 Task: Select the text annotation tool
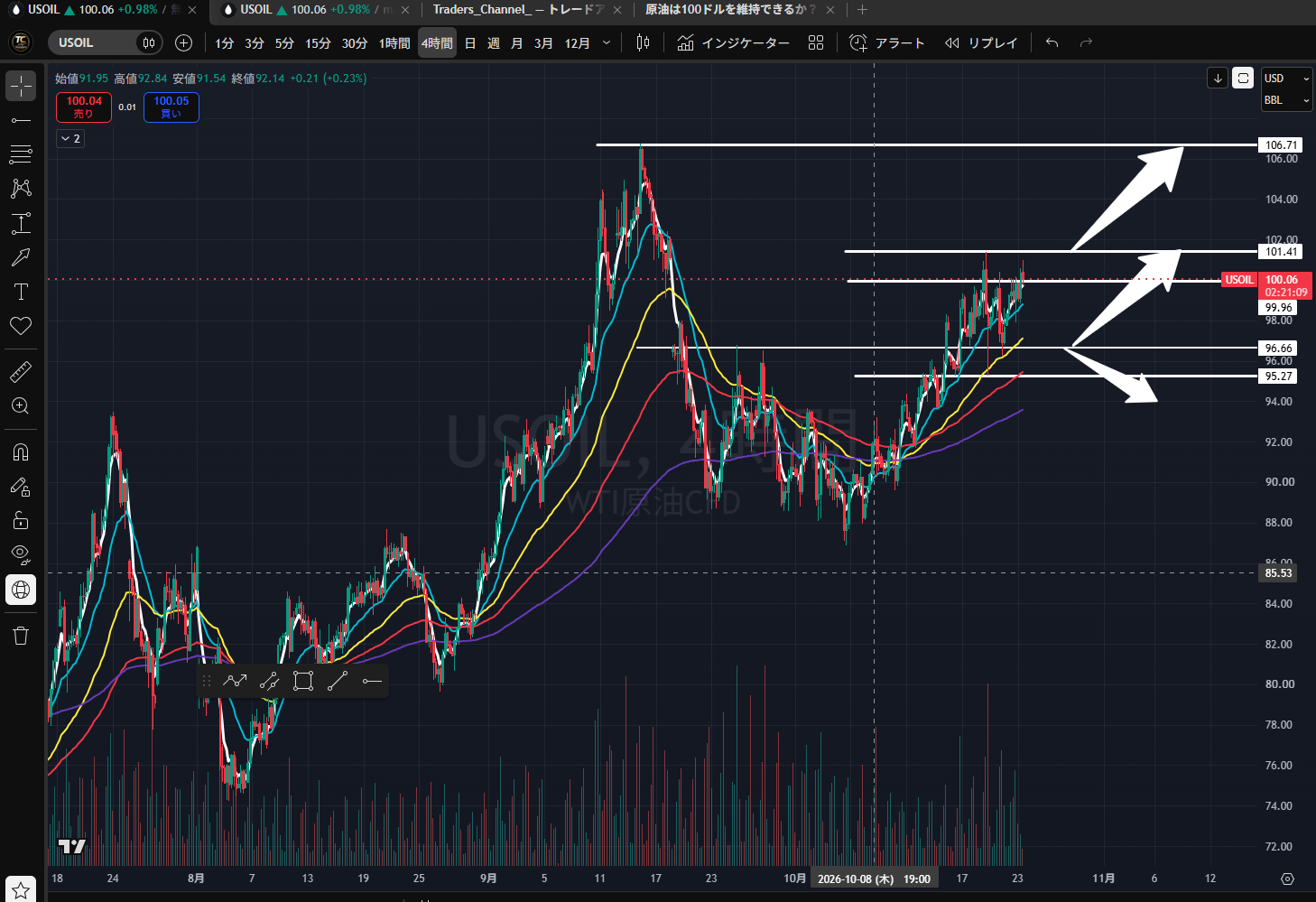[21, 292]
